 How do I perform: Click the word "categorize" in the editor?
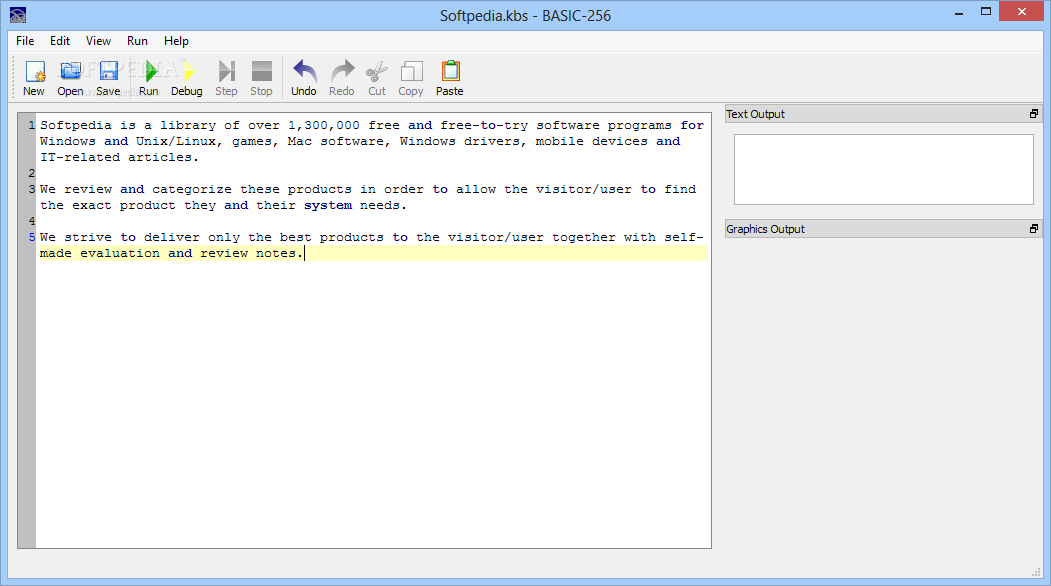[192, 189]
